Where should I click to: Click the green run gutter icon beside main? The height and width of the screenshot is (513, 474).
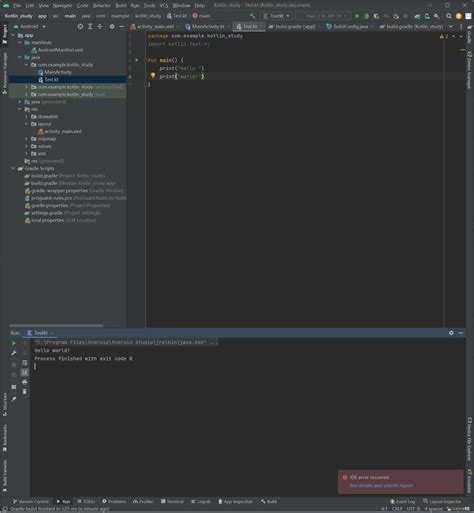click(136, 60)
